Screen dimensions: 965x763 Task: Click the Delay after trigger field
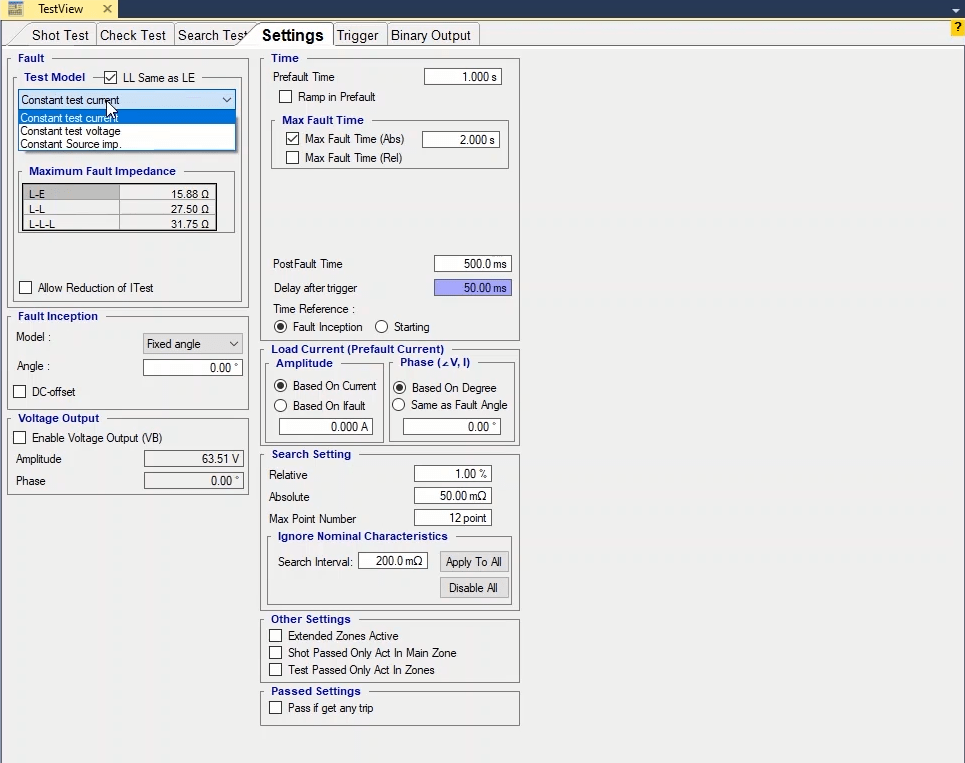472,288
